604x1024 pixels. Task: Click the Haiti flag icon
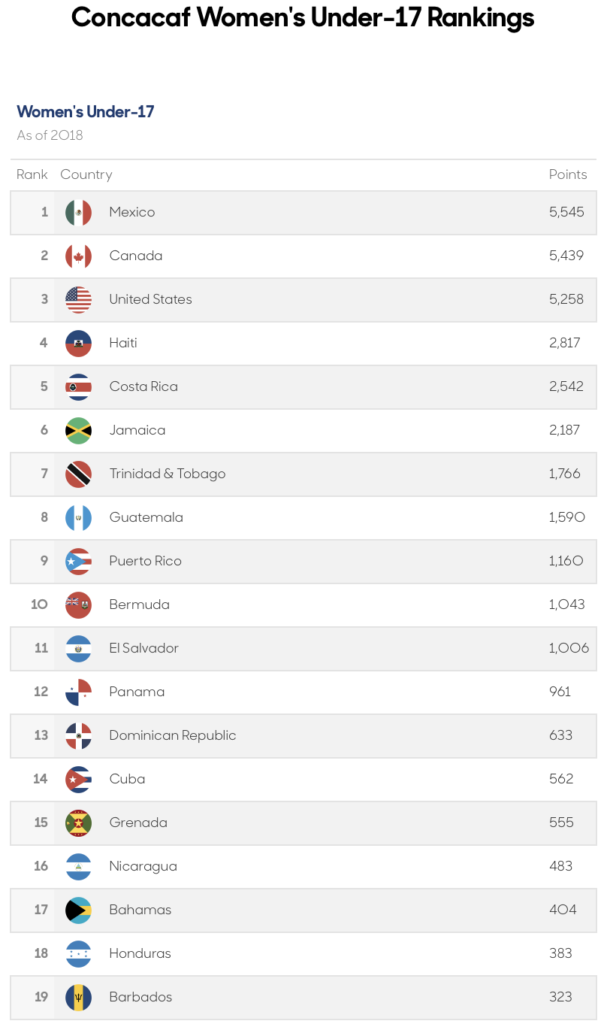coord(78,344)
